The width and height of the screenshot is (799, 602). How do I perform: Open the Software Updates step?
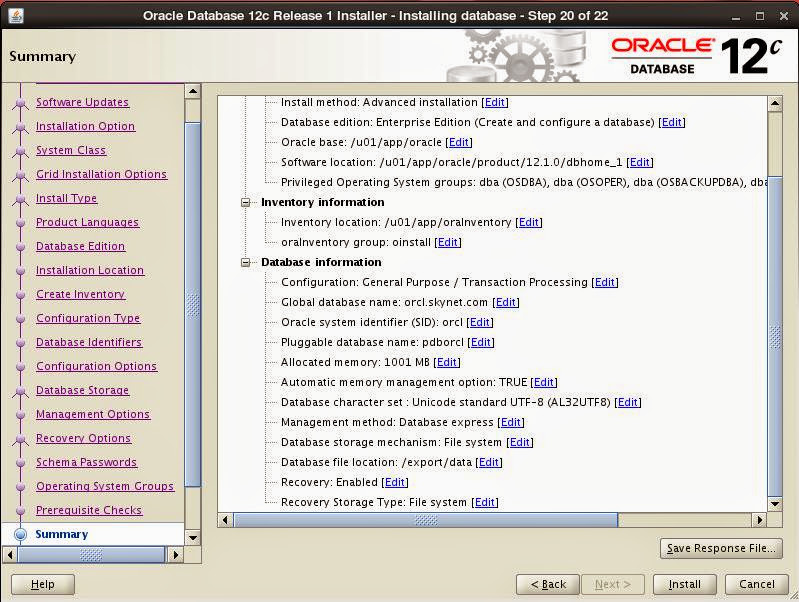(82, 102)
